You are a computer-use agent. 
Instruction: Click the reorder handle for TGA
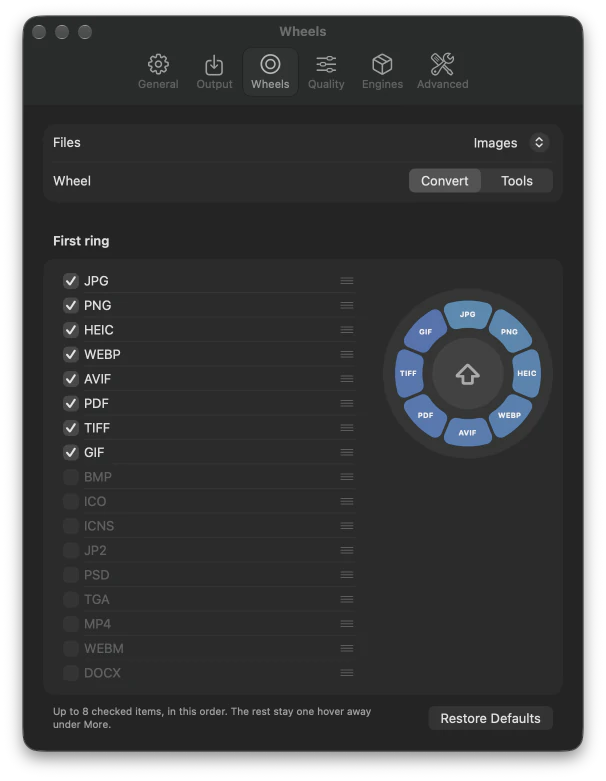tap(347, 599)
